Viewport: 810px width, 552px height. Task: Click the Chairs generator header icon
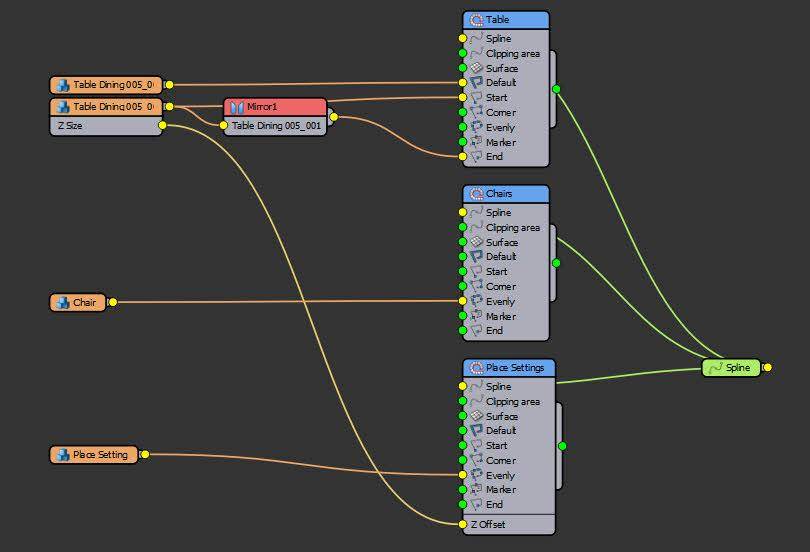click(476, 193)
